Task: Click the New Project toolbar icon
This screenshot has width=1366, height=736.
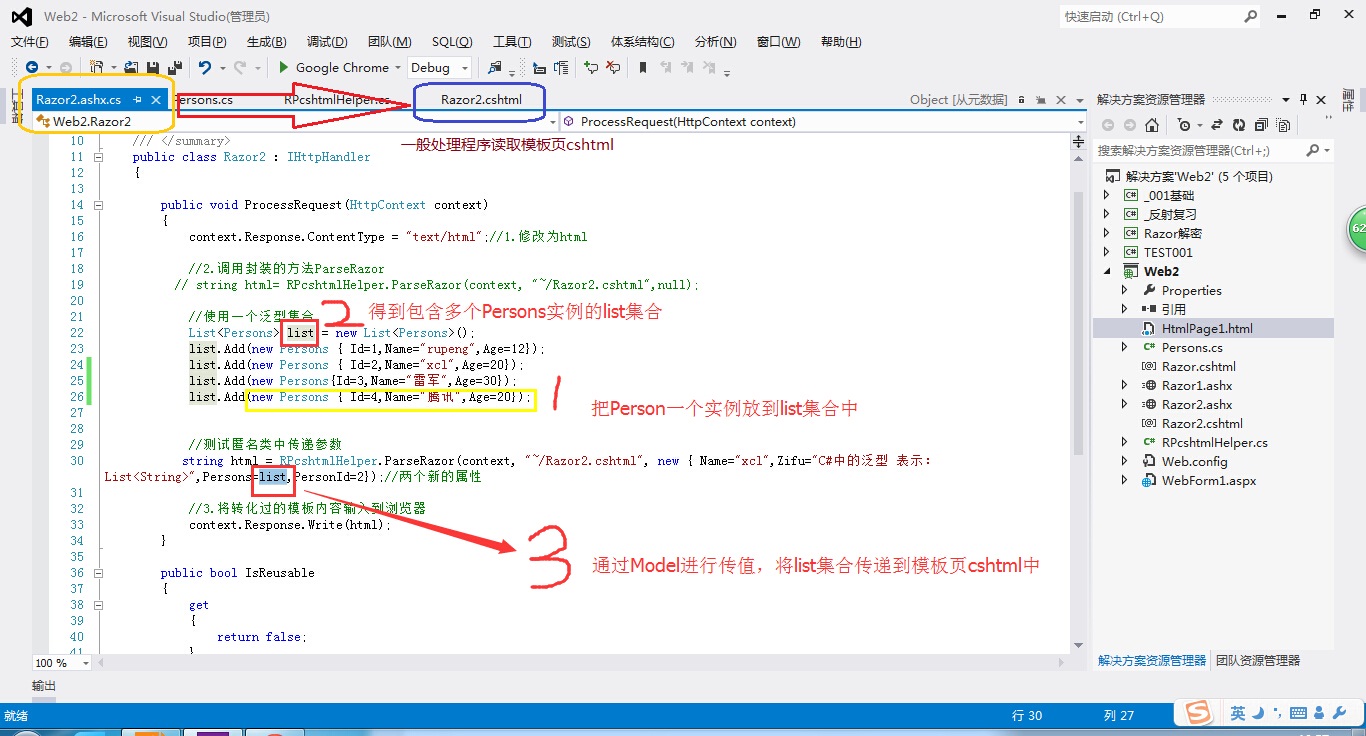Action: (97, 67)
